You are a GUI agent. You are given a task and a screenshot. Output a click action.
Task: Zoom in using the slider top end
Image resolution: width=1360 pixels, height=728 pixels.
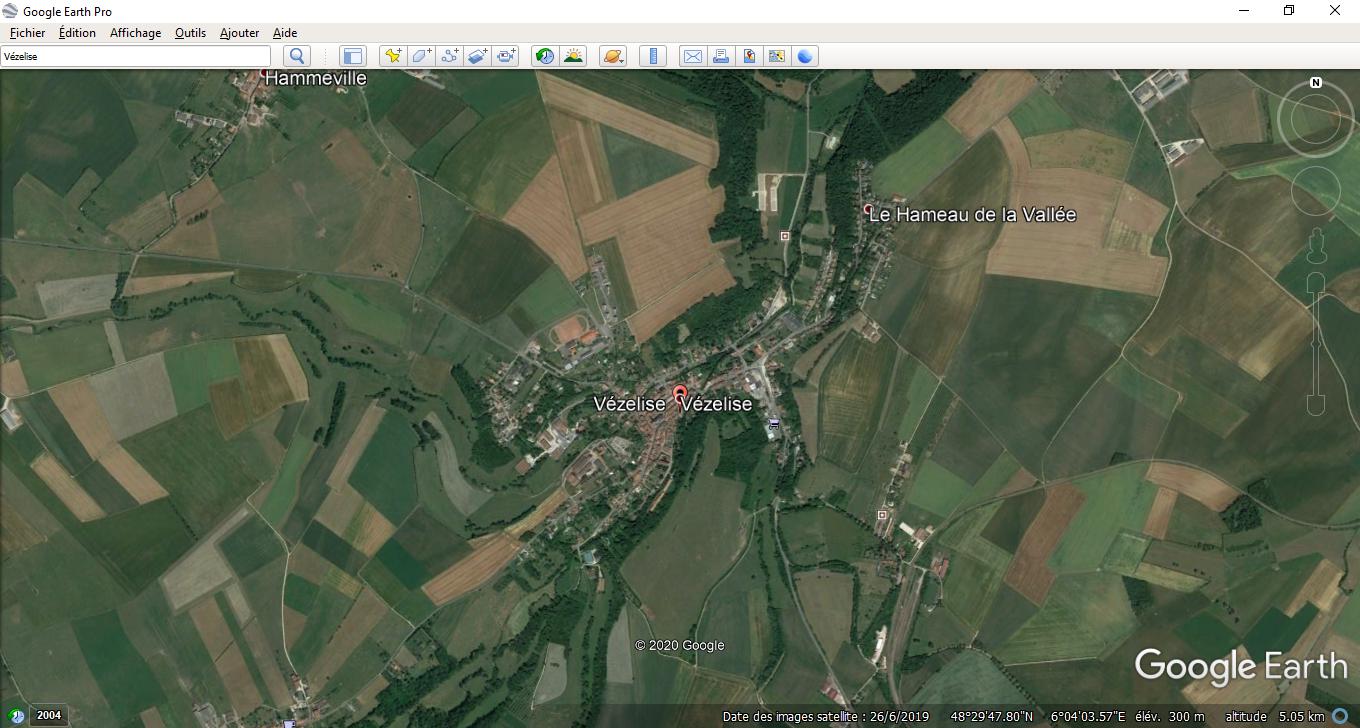[x=1316, y=281]
